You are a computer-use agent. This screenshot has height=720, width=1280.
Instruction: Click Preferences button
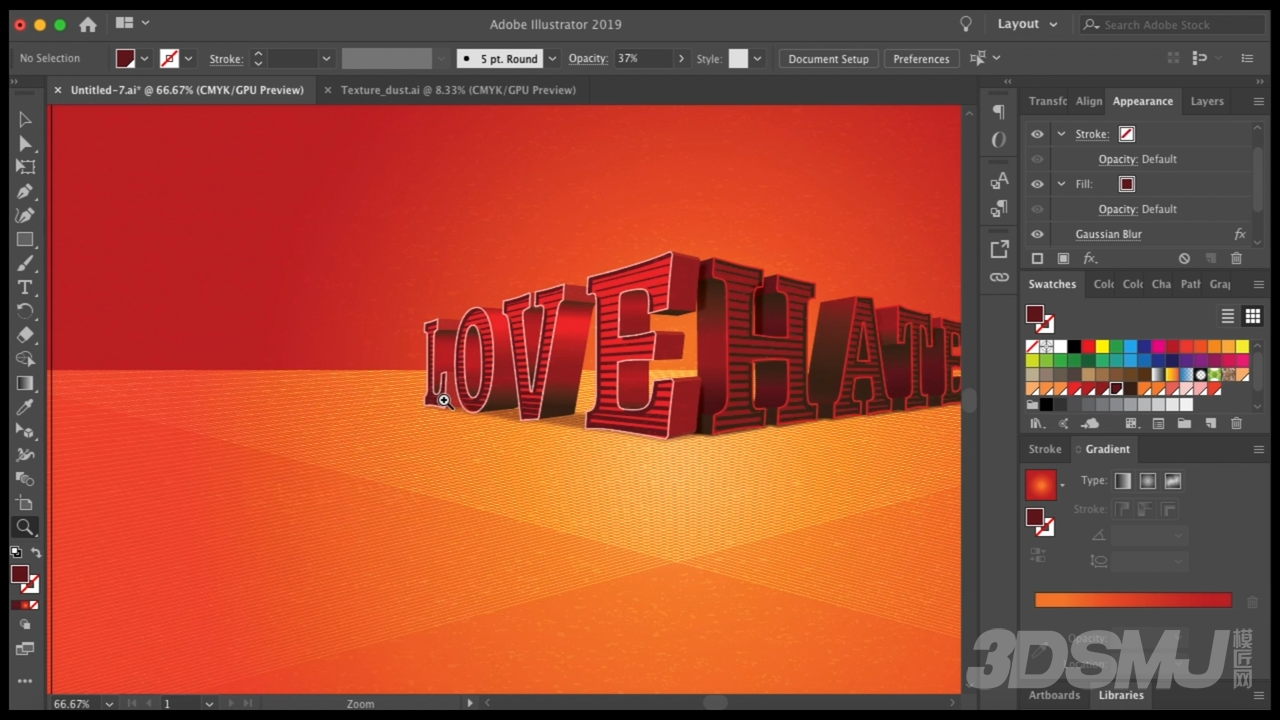point(921,58)
